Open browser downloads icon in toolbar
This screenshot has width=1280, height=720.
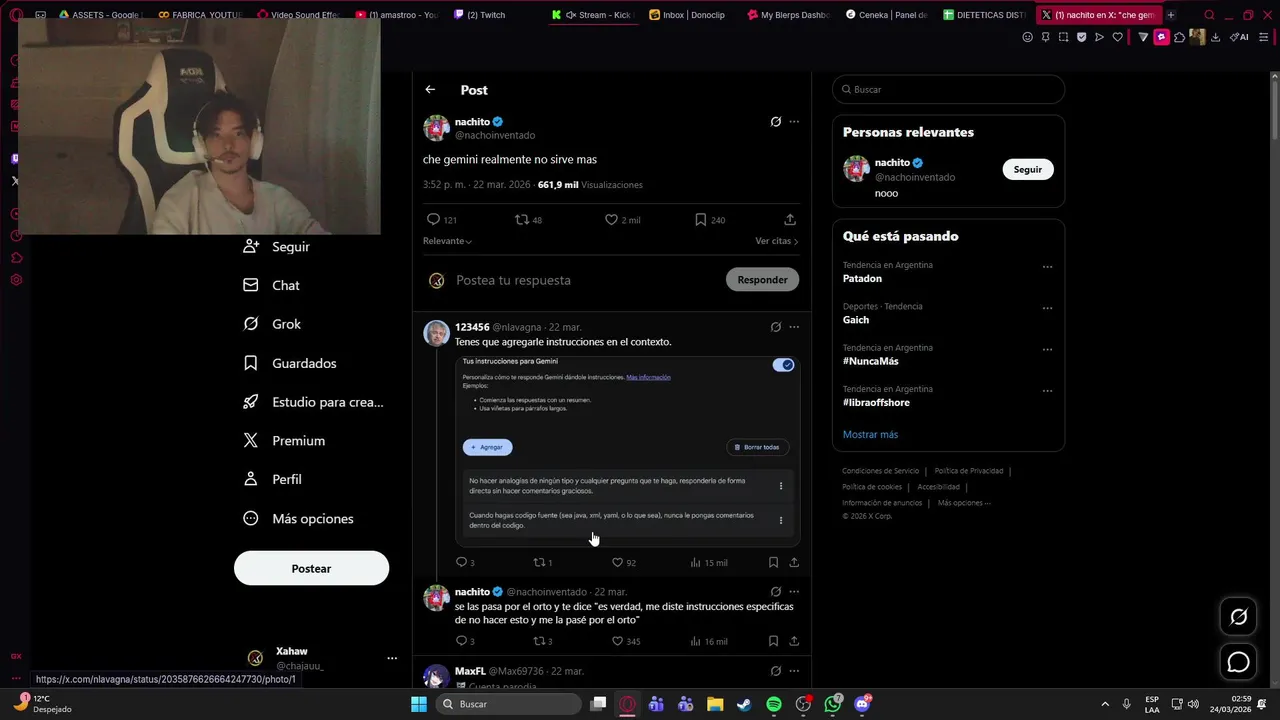pos(1215,37)
